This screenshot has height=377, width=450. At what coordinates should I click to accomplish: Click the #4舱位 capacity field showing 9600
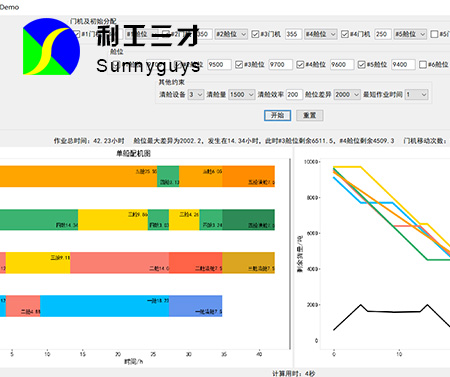(342, 64)
